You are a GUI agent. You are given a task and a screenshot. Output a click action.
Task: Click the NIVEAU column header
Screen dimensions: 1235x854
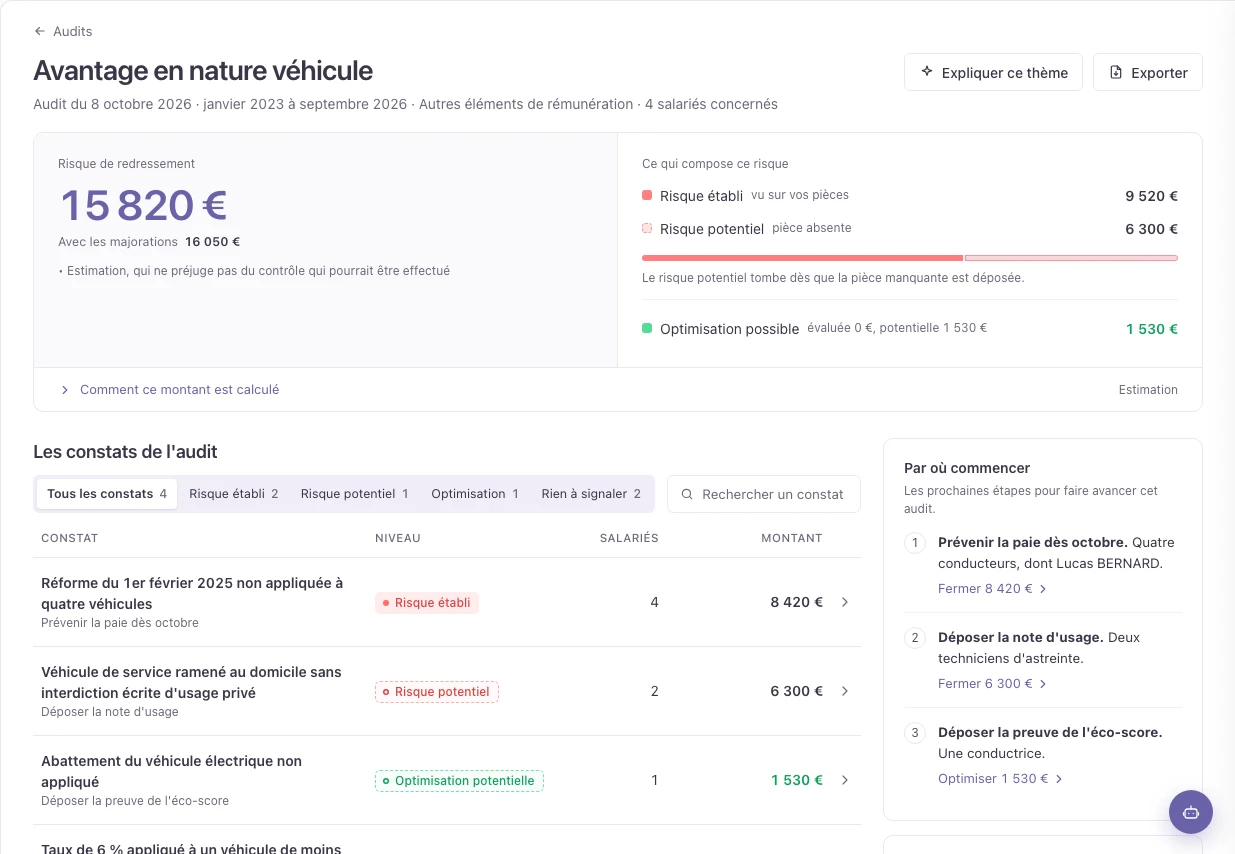click(397, 538)
